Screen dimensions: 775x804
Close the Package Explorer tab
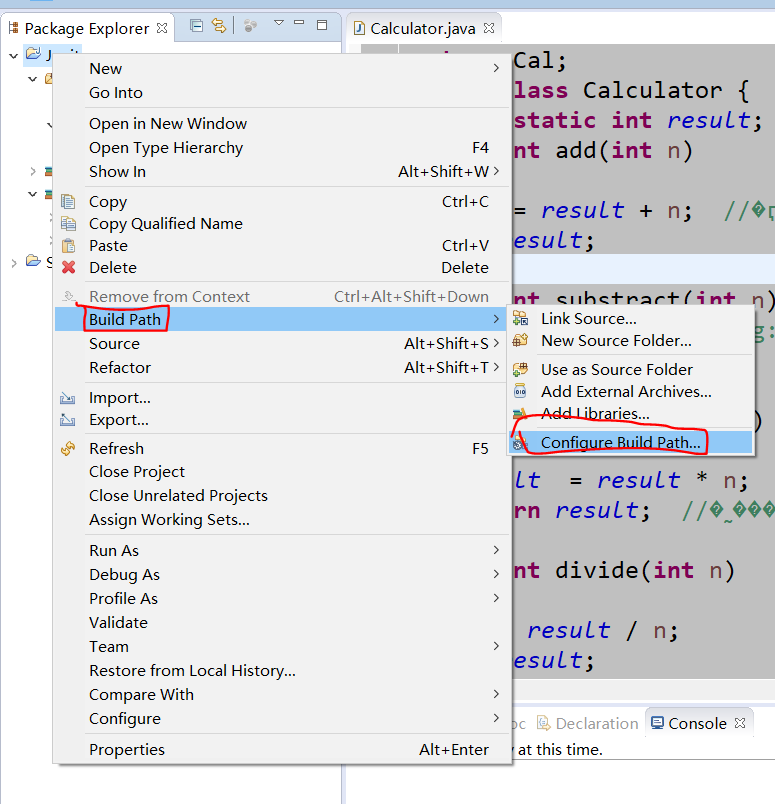162,28
